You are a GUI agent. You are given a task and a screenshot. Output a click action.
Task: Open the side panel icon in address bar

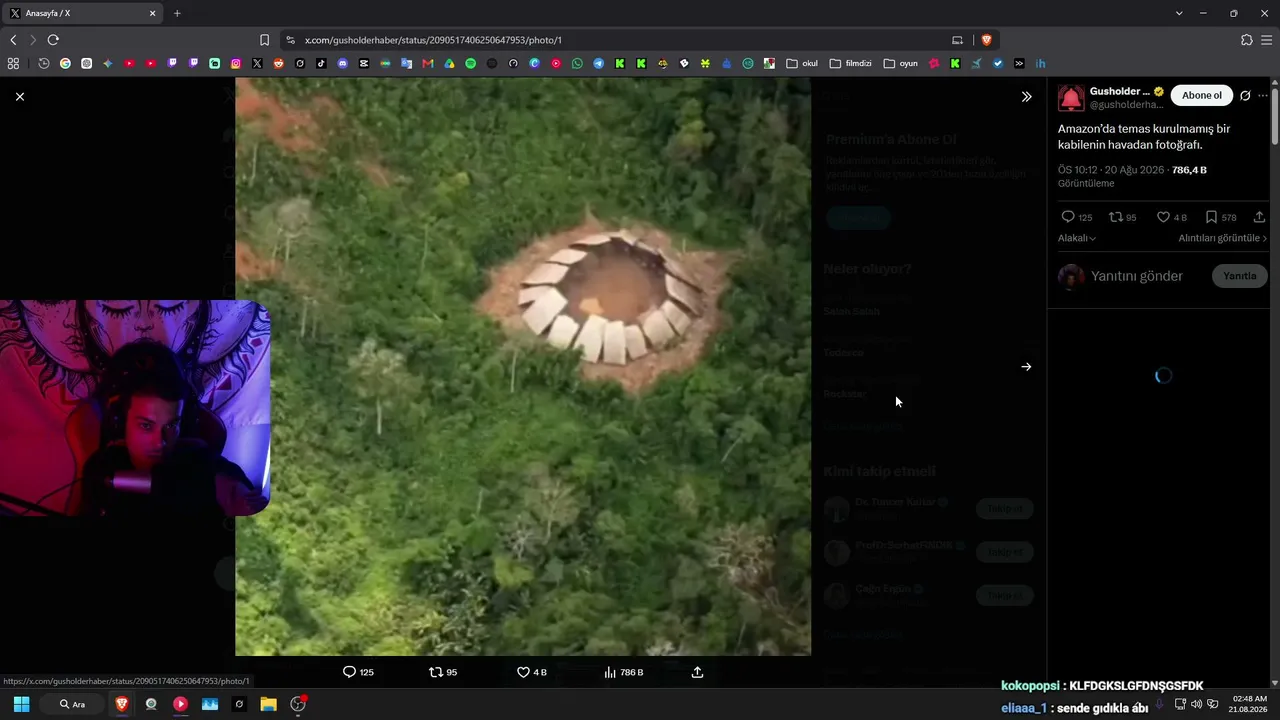[x=957, y=40]
